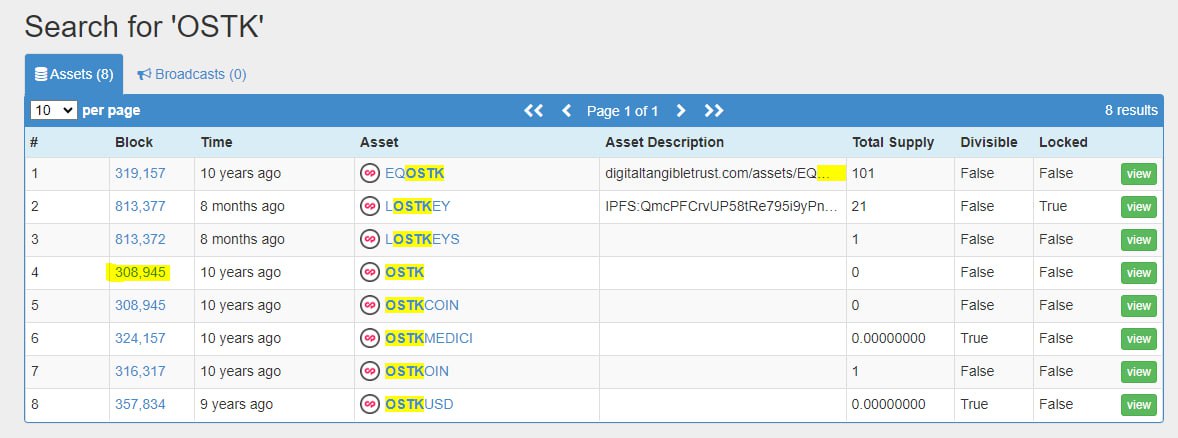The width and height of the screenshot is (1178, 438).
Task: Go to first page double-left arrows
Action: (533, 110)
